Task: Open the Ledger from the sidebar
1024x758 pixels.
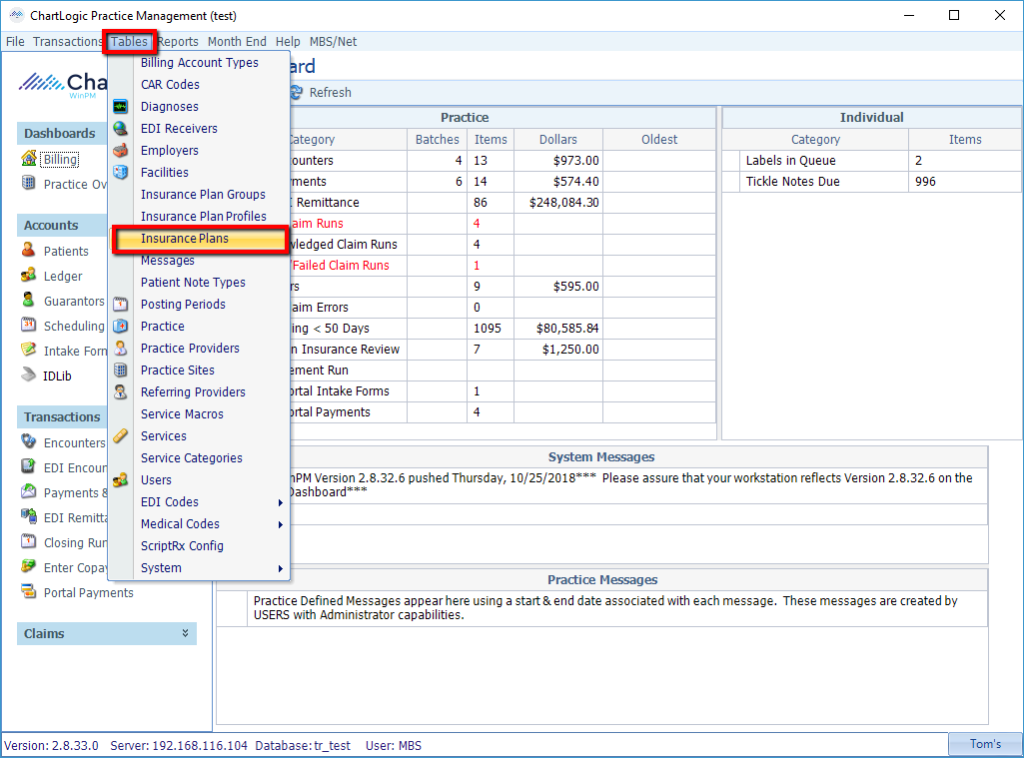Action: point(46,276)
